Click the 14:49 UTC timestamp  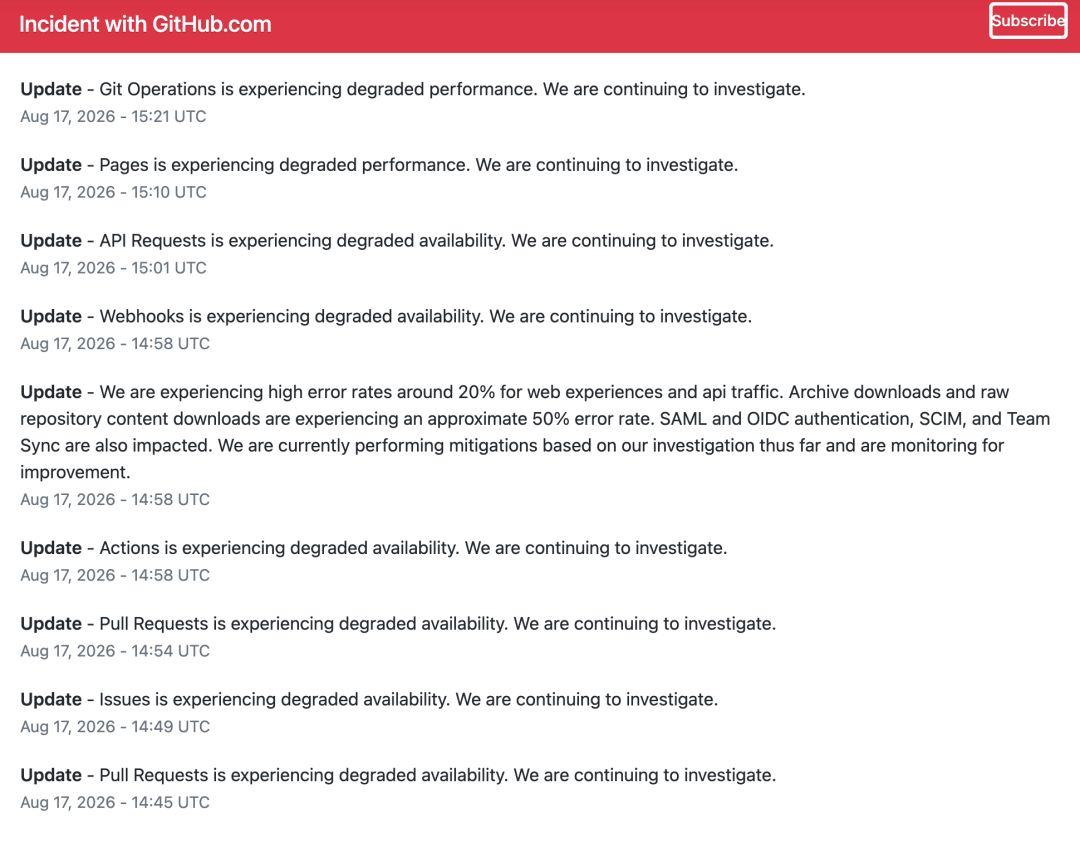pyautogui.click(x=115, y=727)
